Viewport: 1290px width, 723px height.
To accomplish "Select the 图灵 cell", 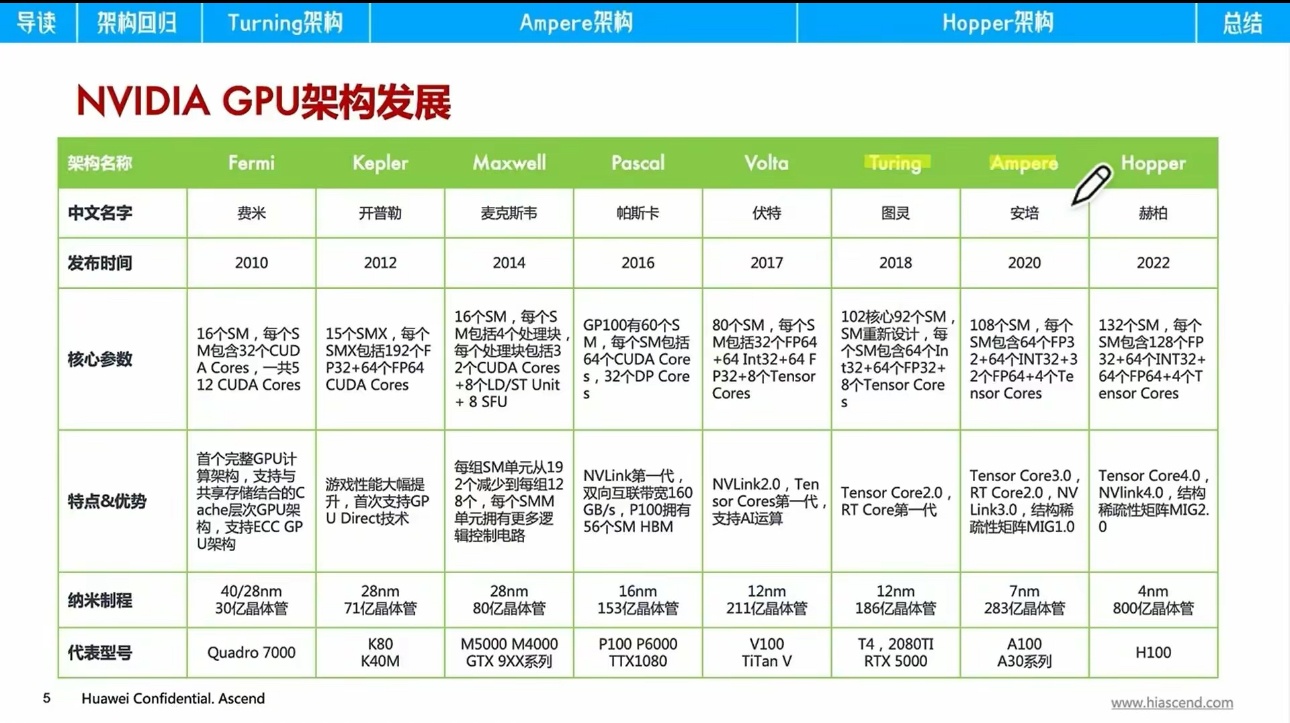I will [895, 213].
